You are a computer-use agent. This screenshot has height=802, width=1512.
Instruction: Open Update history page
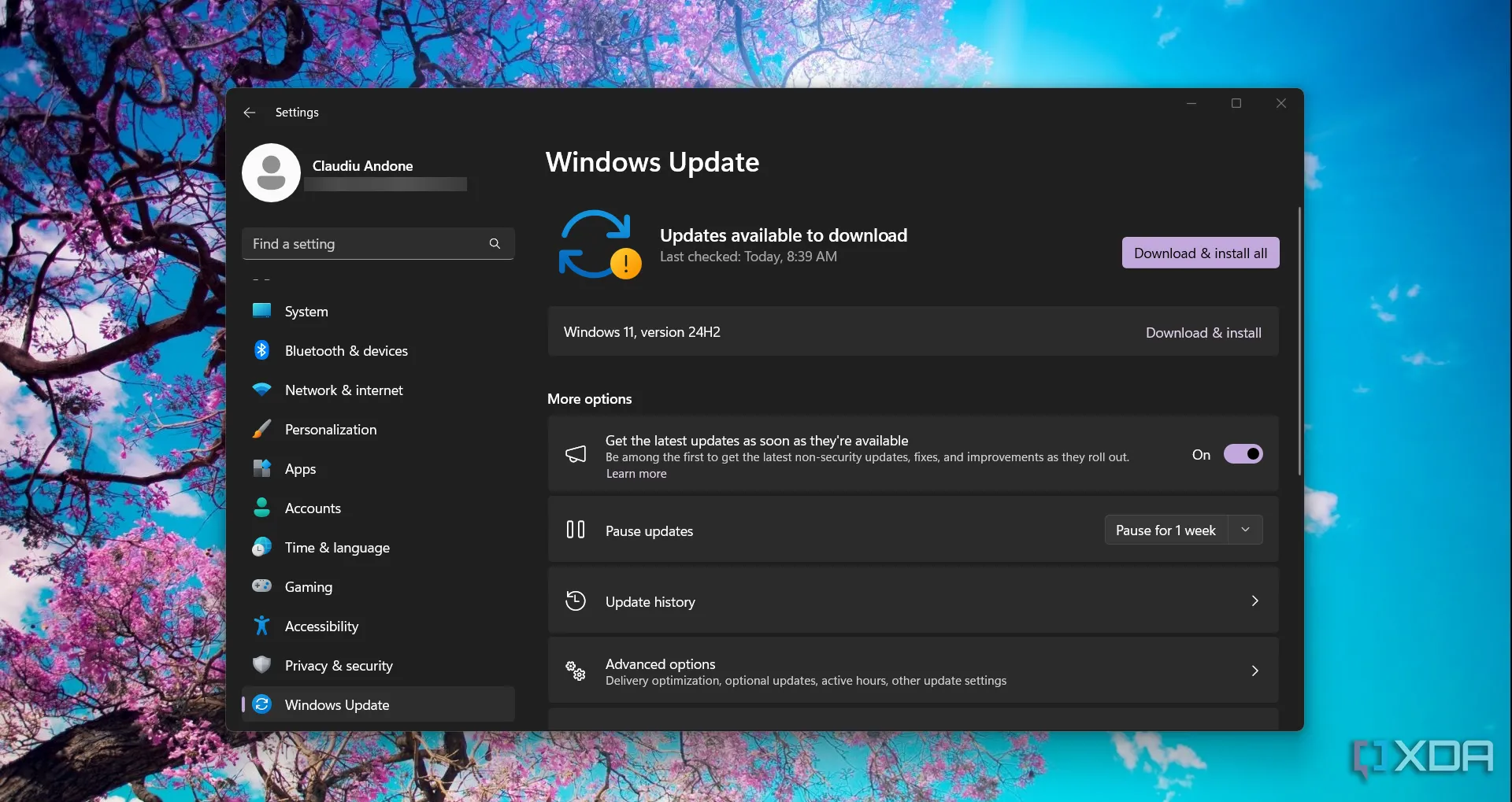pyautogui.click(x=913, y=601)
